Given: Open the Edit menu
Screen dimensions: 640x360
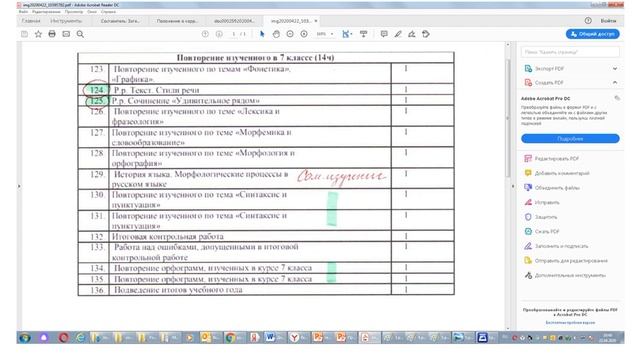Looking at the screenshot, I should tap(46, 12).
